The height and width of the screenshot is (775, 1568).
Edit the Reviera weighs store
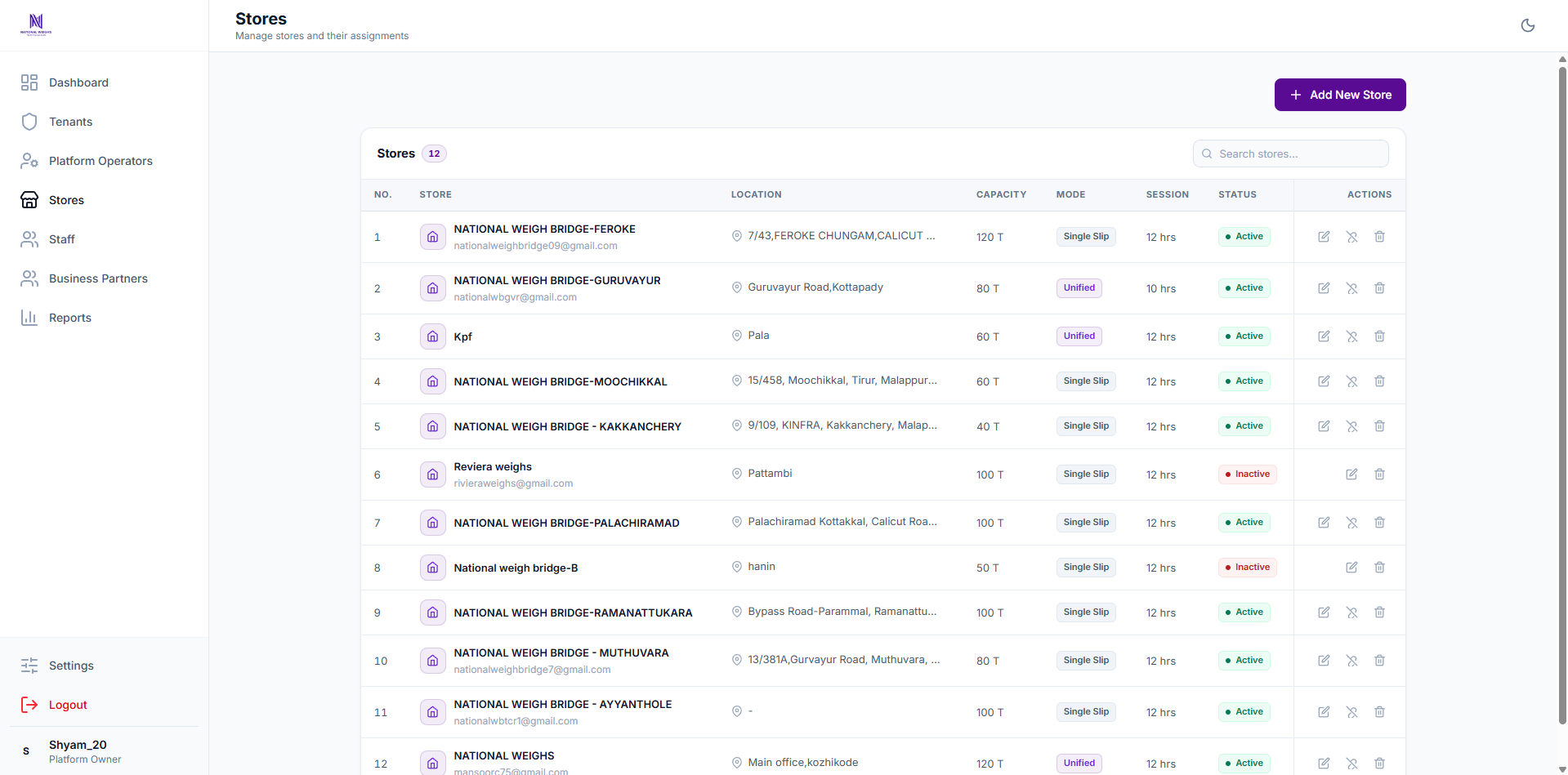[1351, 474]
